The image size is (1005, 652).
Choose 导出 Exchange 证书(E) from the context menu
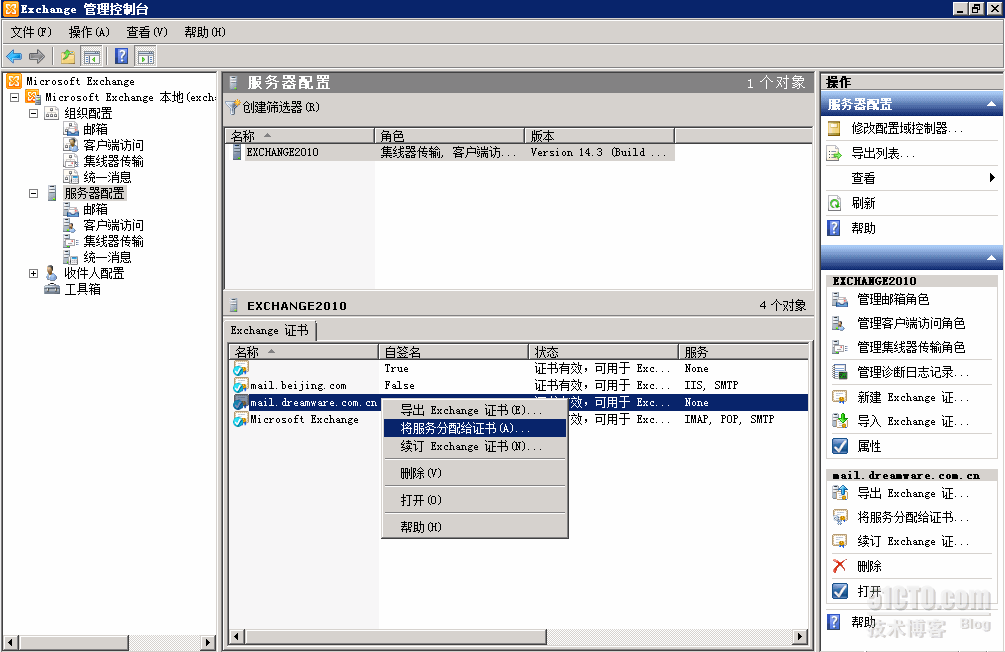point(475,410)
